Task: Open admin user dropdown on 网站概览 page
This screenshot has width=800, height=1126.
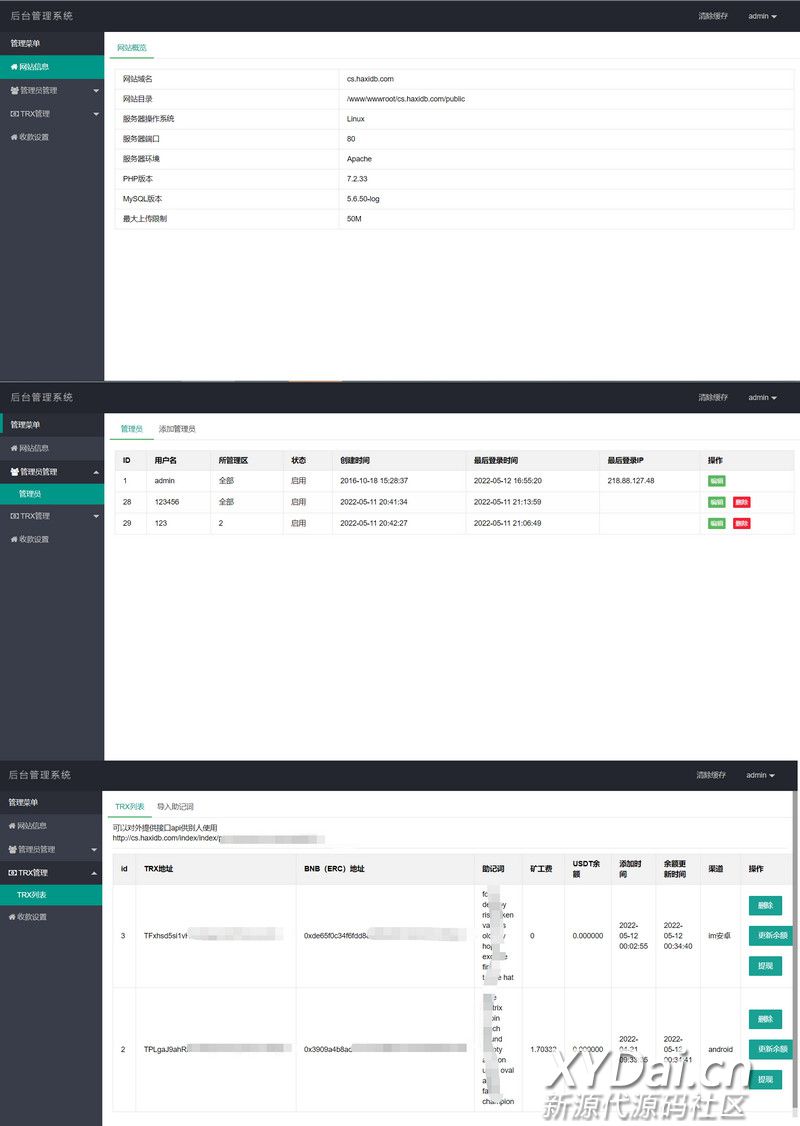Action: (x=762, y=17)
